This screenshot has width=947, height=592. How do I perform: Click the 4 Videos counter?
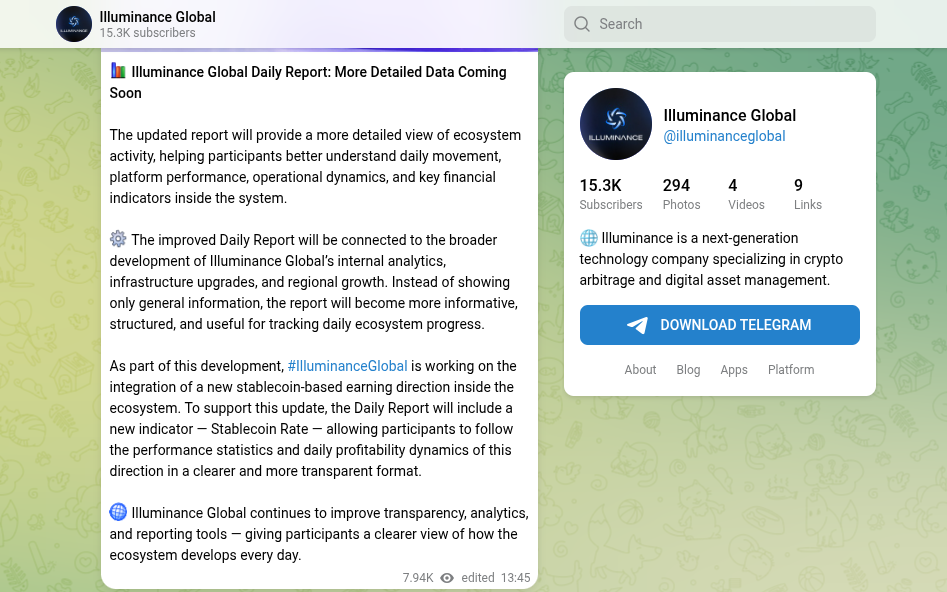746,194
